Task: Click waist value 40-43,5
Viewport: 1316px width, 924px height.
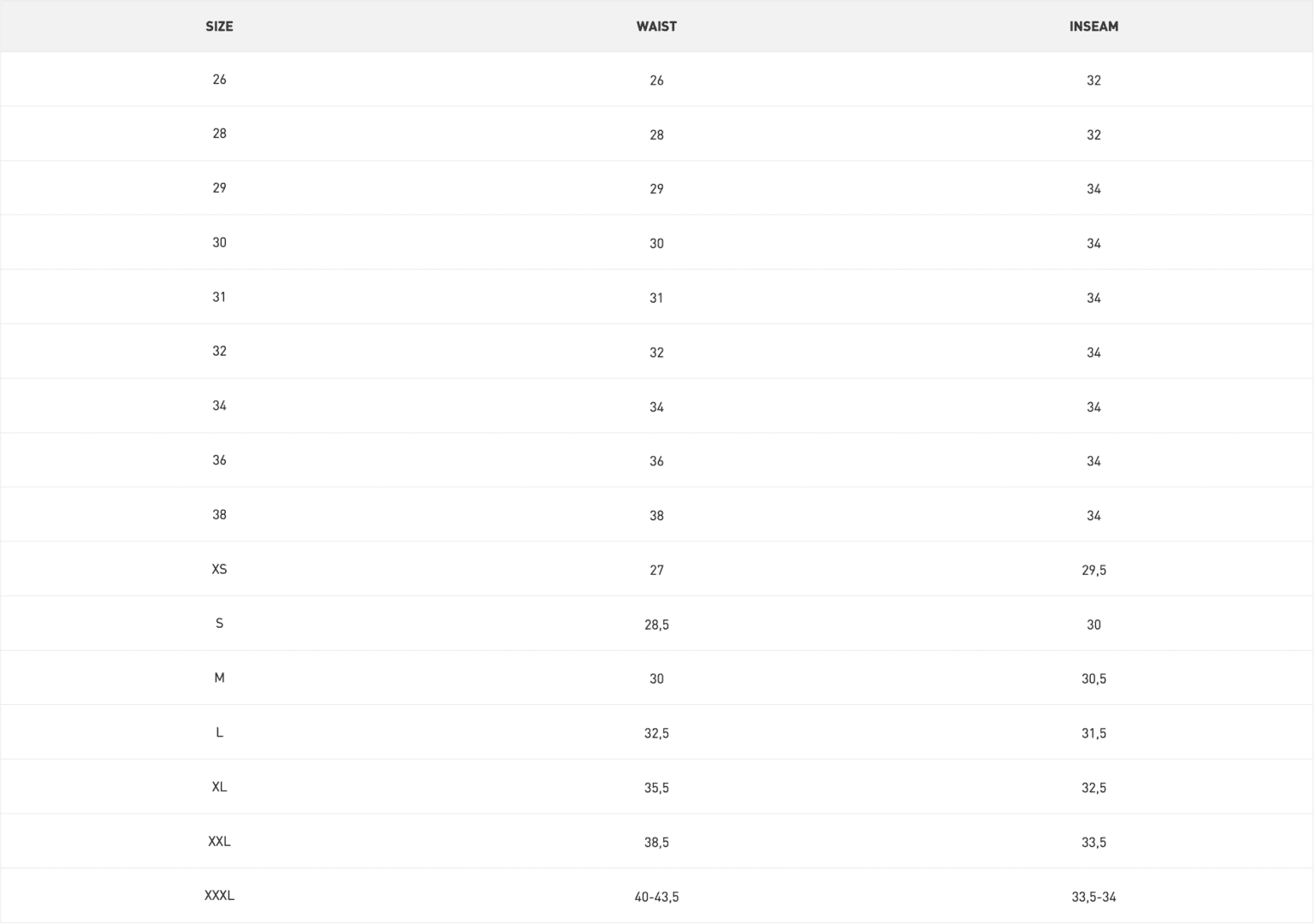Action: click(656, 897)
